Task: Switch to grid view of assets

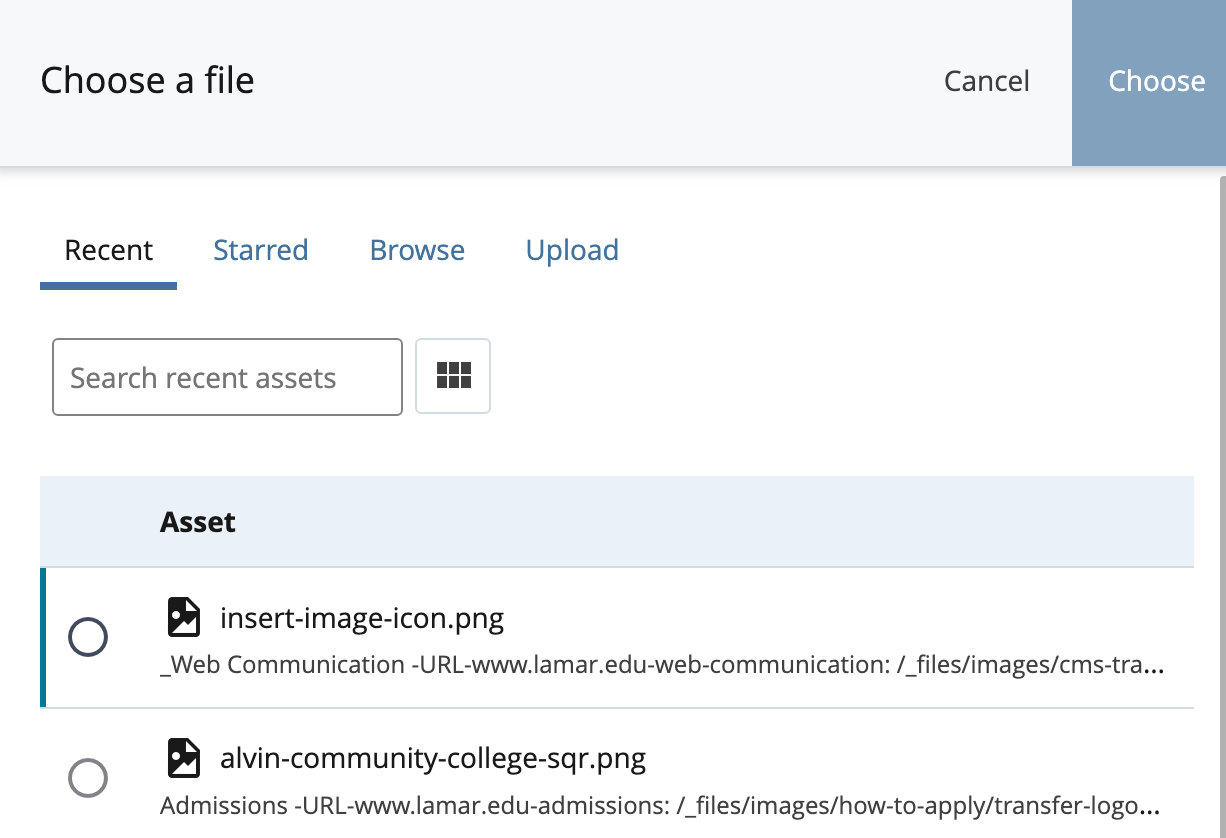Action: coord(453,376)
